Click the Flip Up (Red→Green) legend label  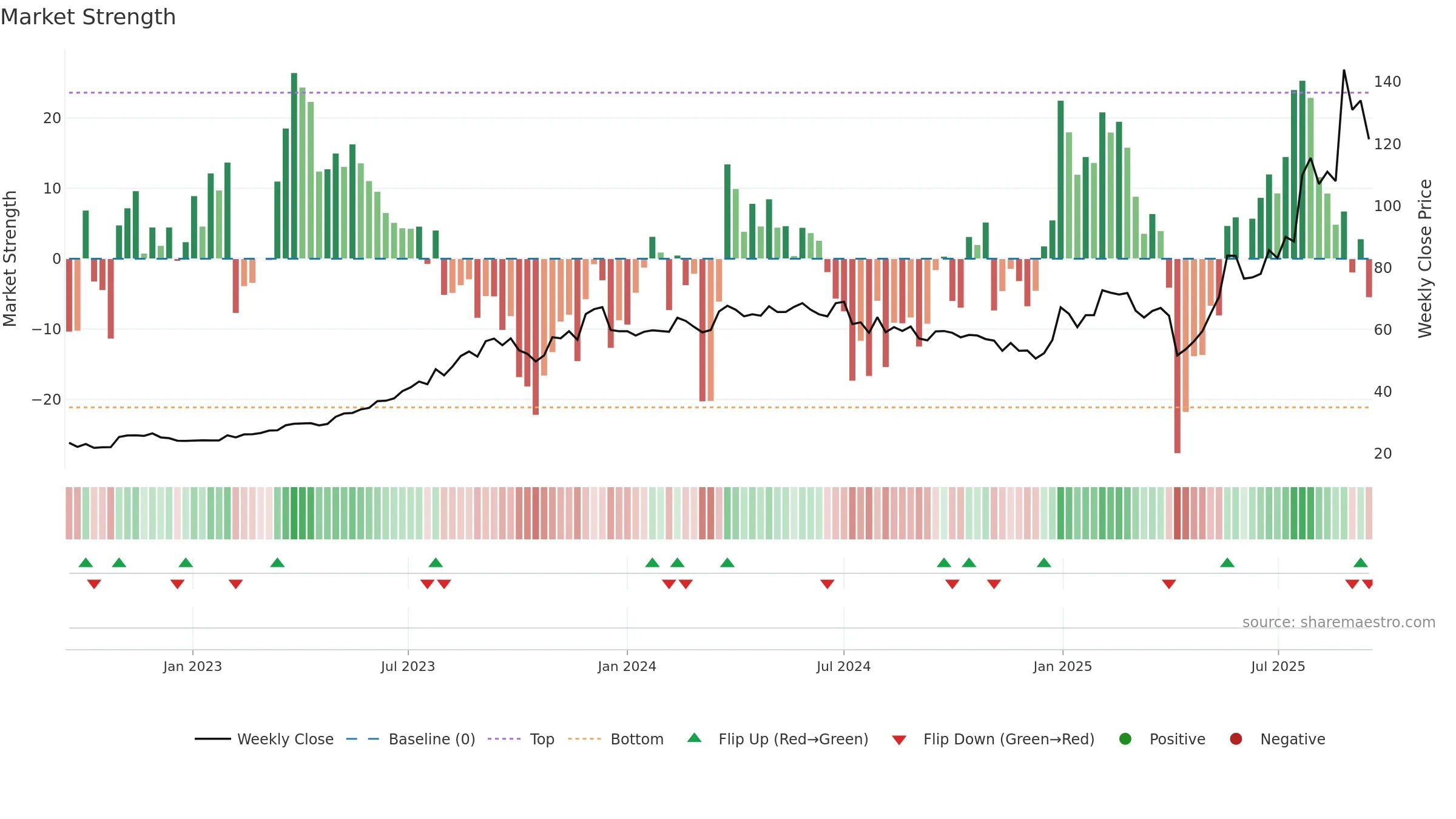(794, 739)
